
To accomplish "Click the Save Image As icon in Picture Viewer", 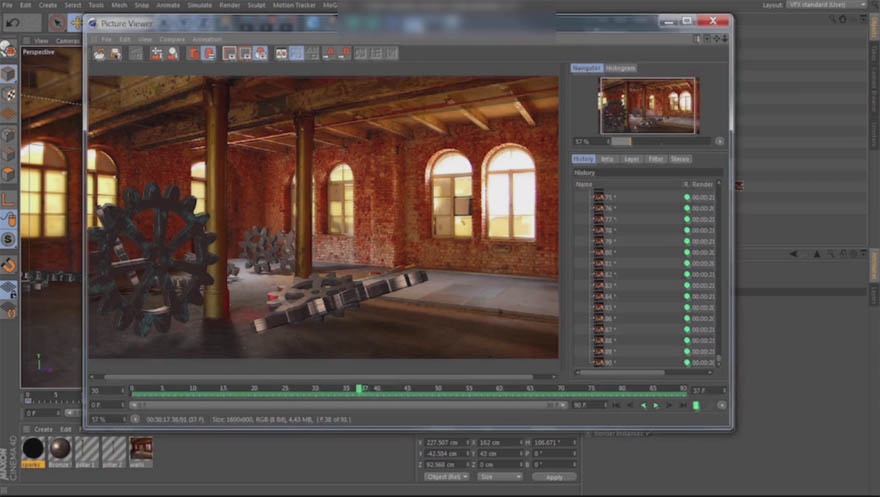I will click(x=115, y=53).
